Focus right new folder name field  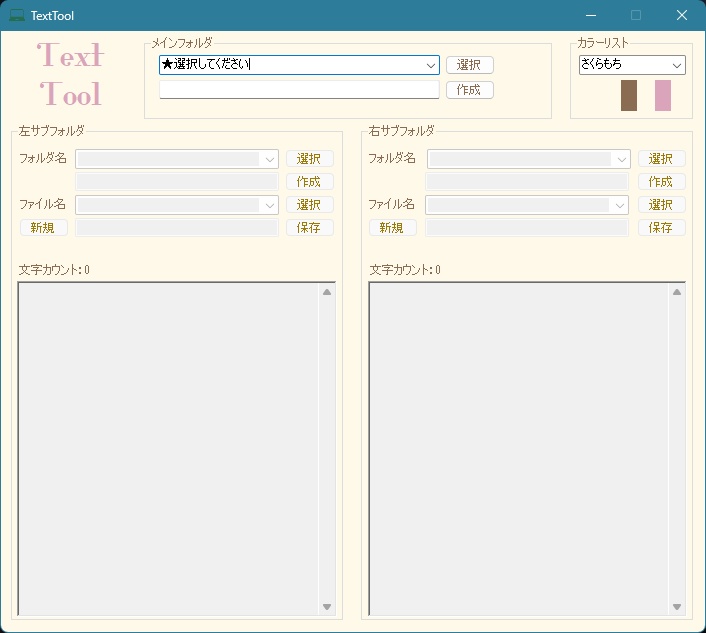[527, 182]
